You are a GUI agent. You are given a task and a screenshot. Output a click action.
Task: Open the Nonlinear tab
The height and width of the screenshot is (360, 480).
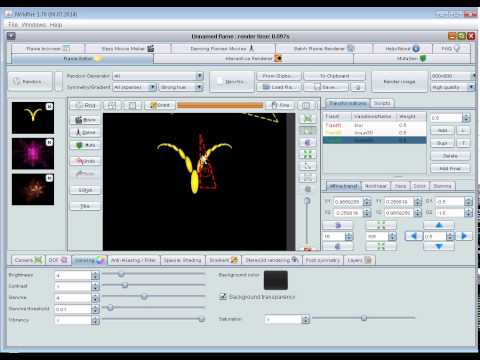pyautogui.click(x=376, y=186)
